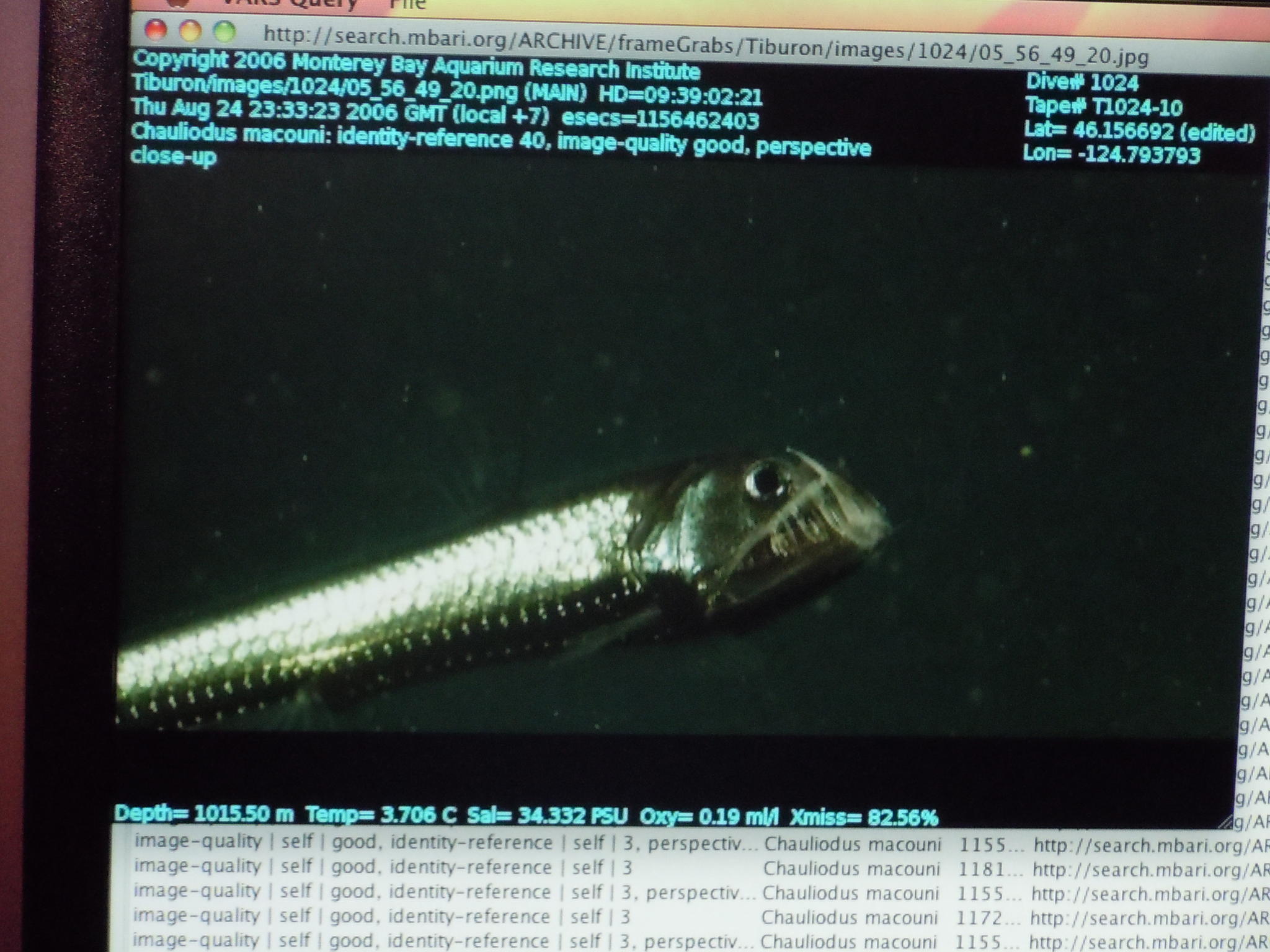
Task: Close the frame grab image window
Action: pyautogui.click(x=156, y=29)
